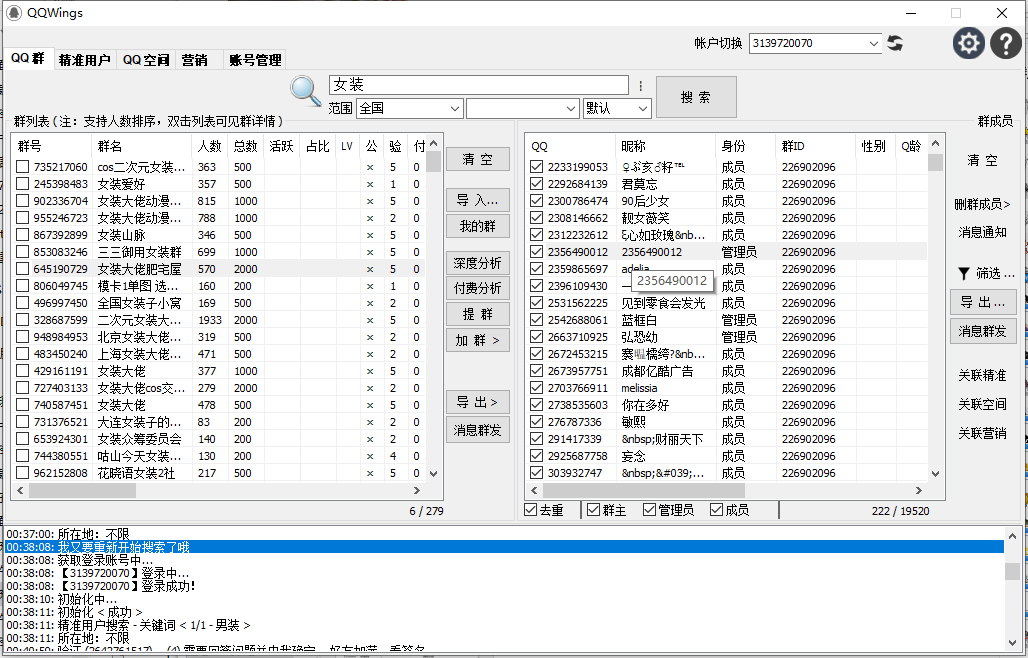The width and height of the screenshot is (1028, 658).
Task: Open the 全国 range dropdown
Action: [x=455, y=108]
